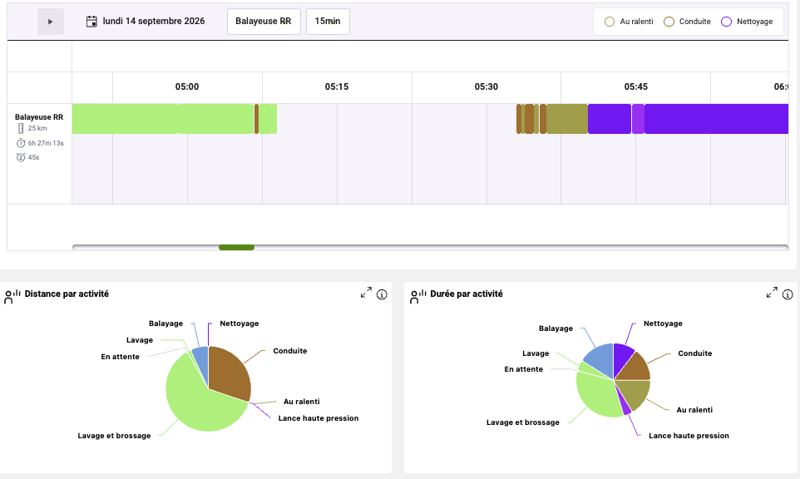Click the Balayage slice in Durée pie
The width and height of the screenshot is (800, 479).
pyautogui.click(x=601, y=357)
